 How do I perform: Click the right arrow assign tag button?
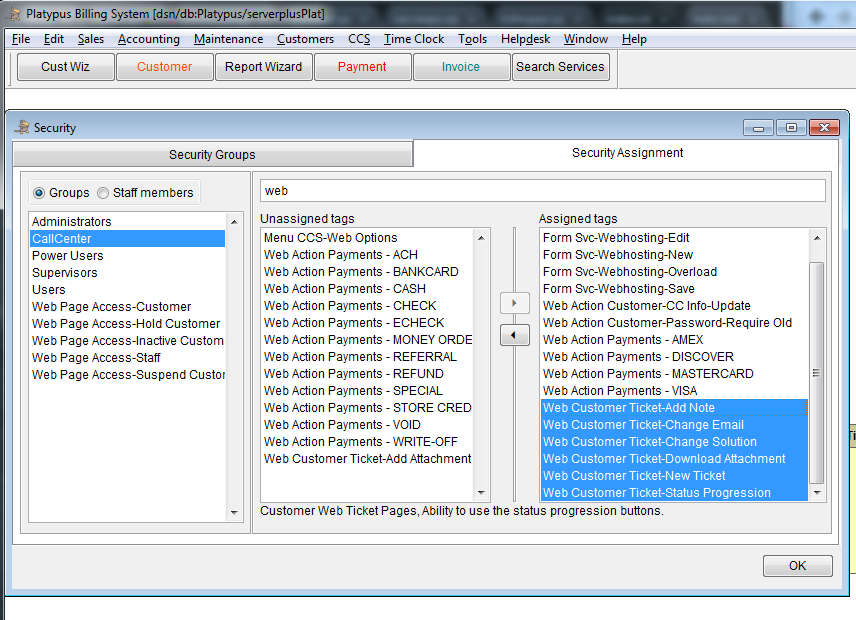(514, 303)
